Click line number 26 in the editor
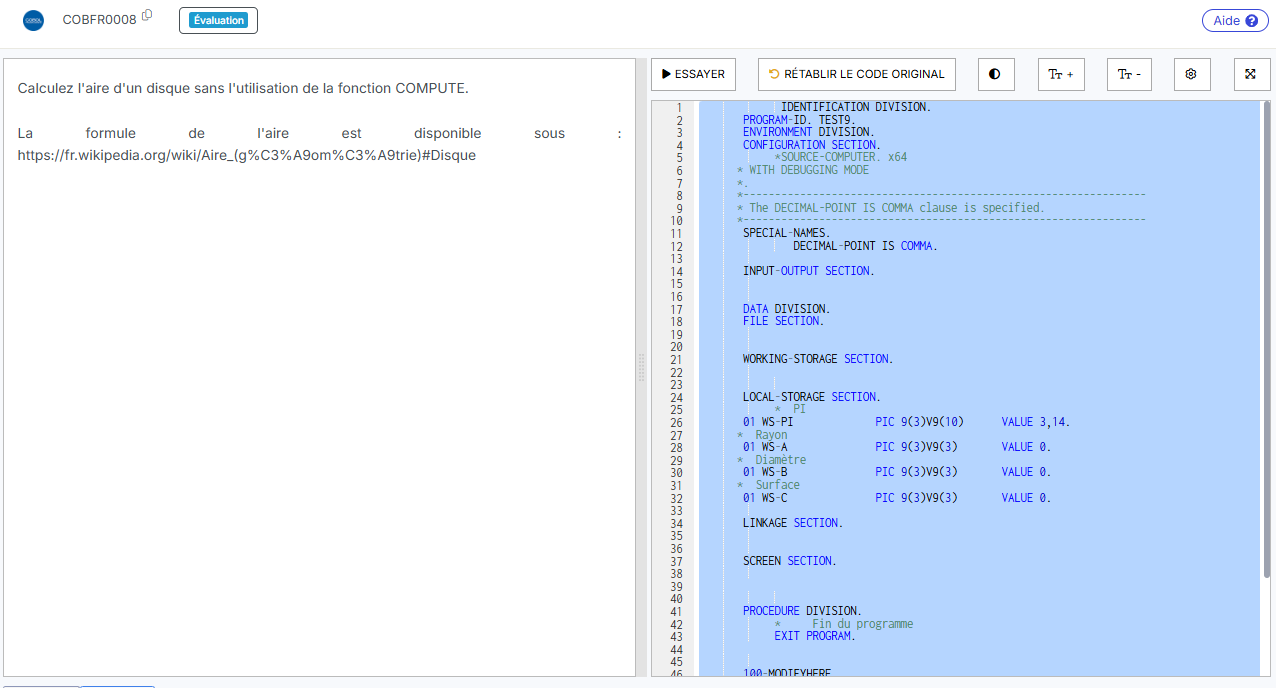This screenshot has width=1276, height=688. (677, 421)
